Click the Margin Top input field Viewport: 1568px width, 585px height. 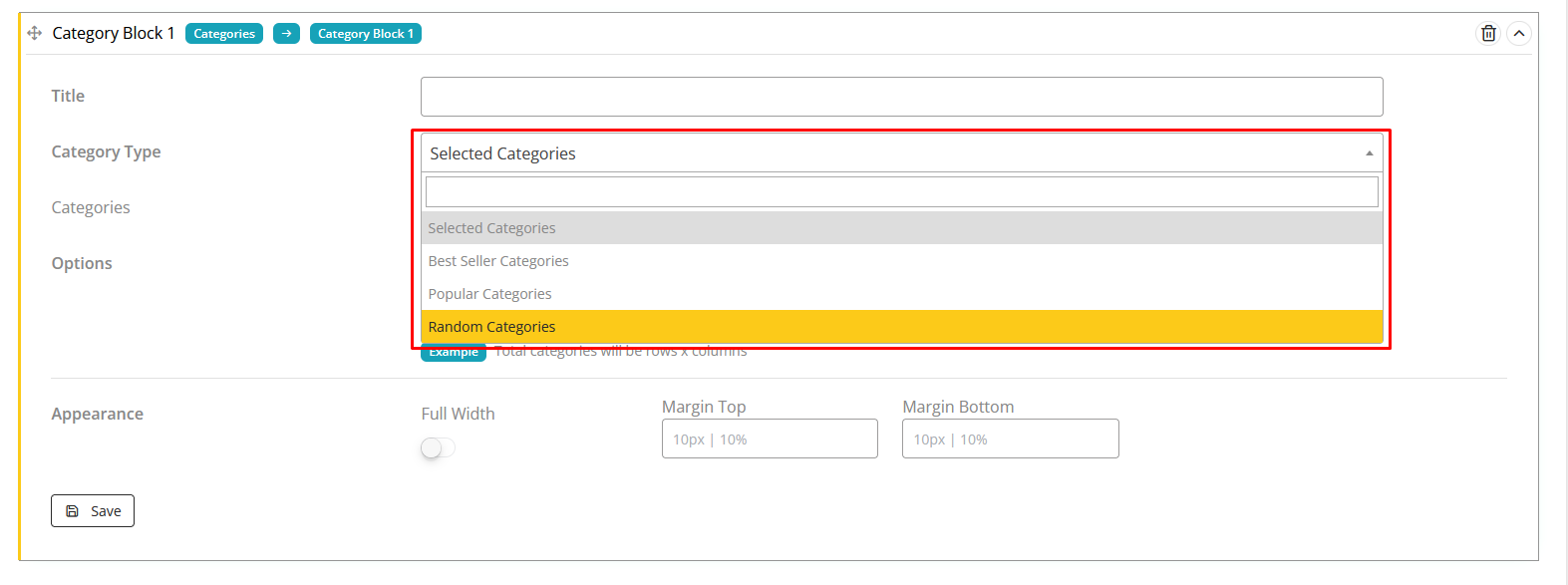[770, 439]
